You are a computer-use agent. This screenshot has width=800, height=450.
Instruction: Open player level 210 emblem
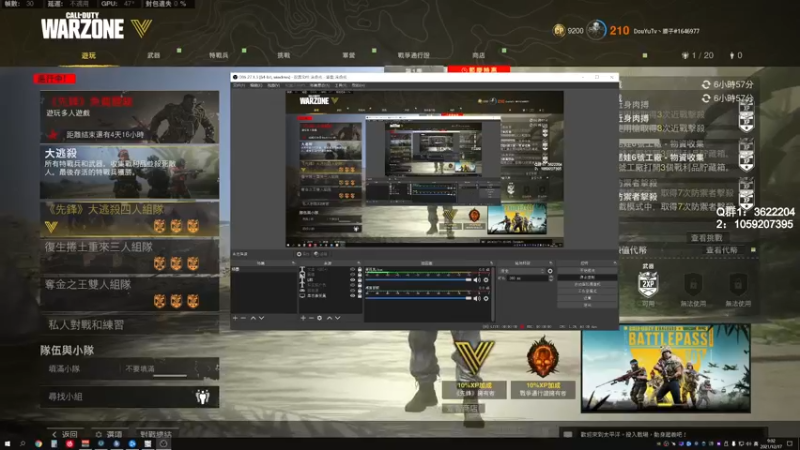[595, 30]
